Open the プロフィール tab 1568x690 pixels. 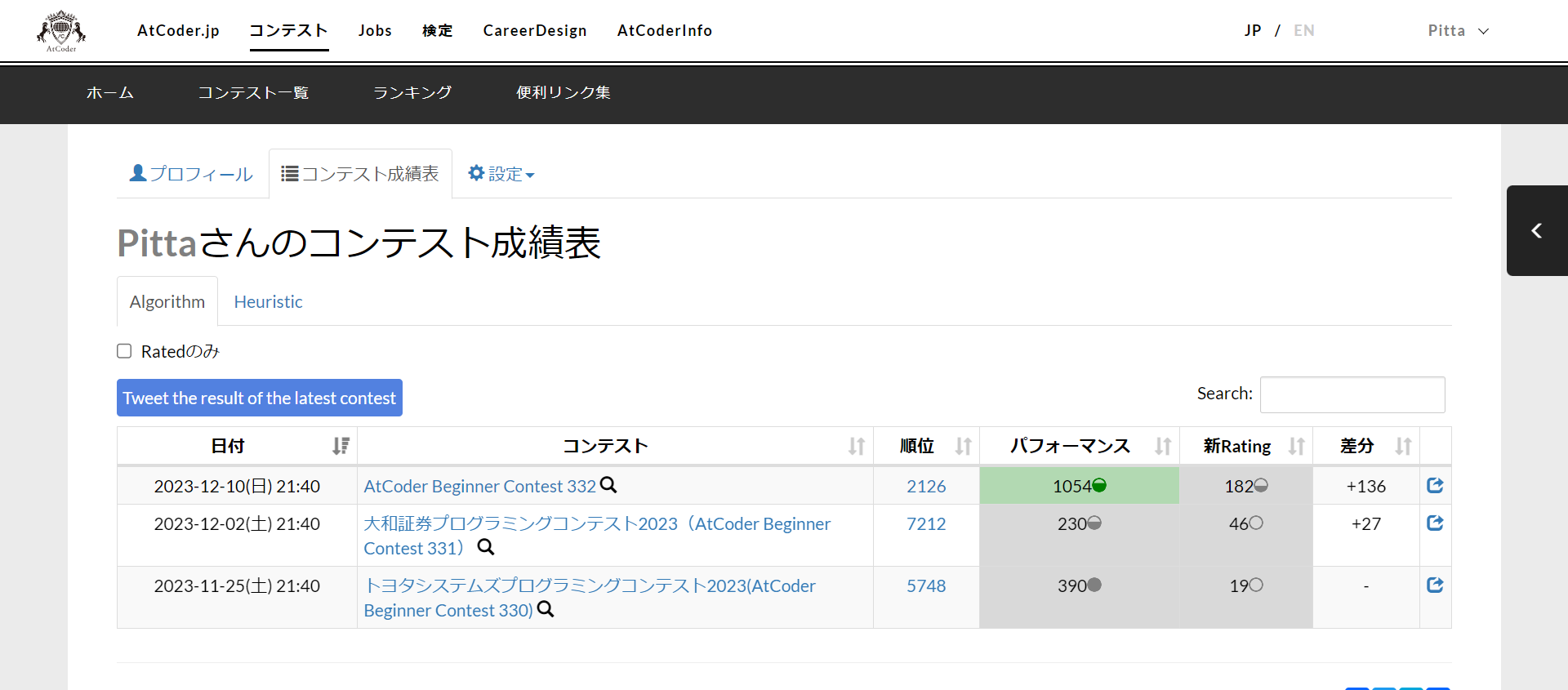[192, 174]
